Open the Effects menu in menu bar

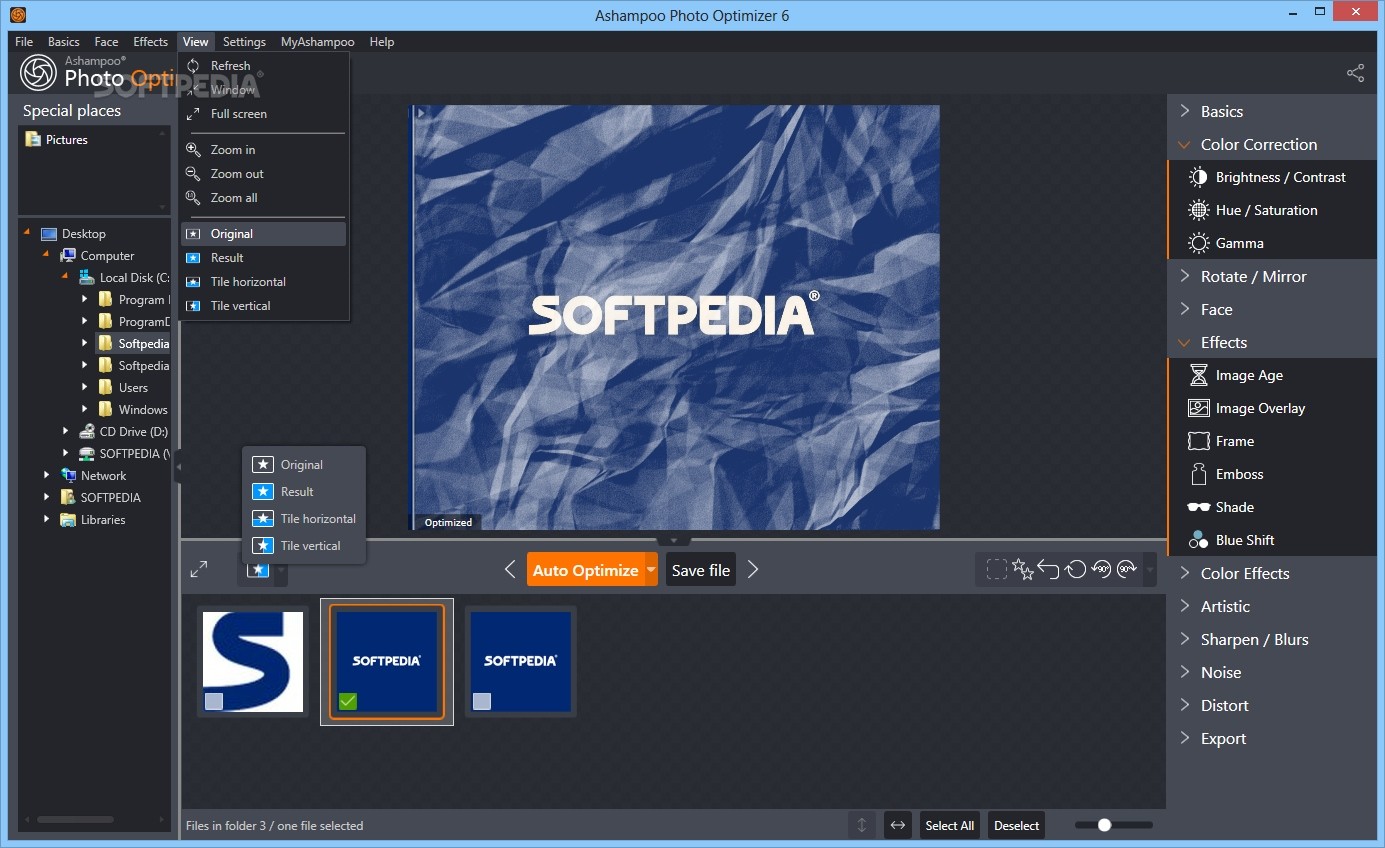[150, 42]
